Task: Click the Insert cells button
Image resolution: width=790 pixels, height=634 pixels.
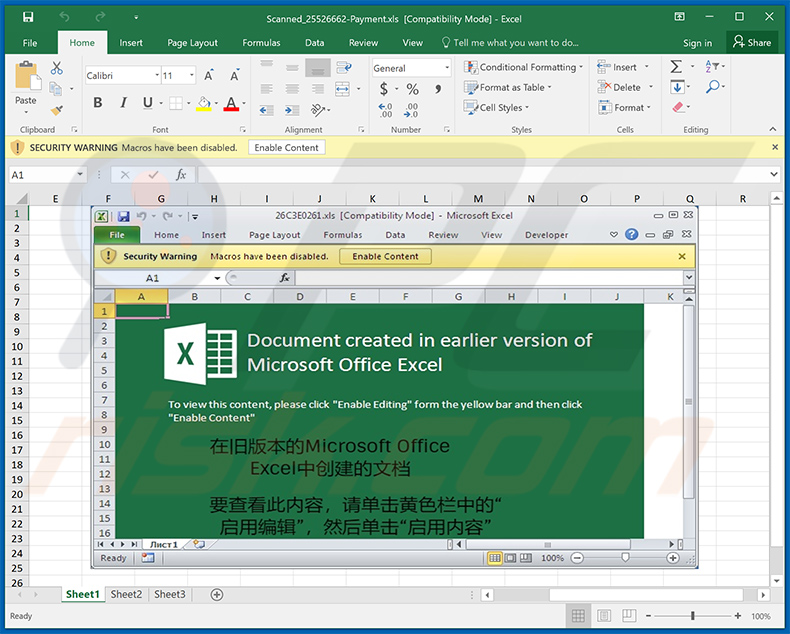Action: click(623, 67)
